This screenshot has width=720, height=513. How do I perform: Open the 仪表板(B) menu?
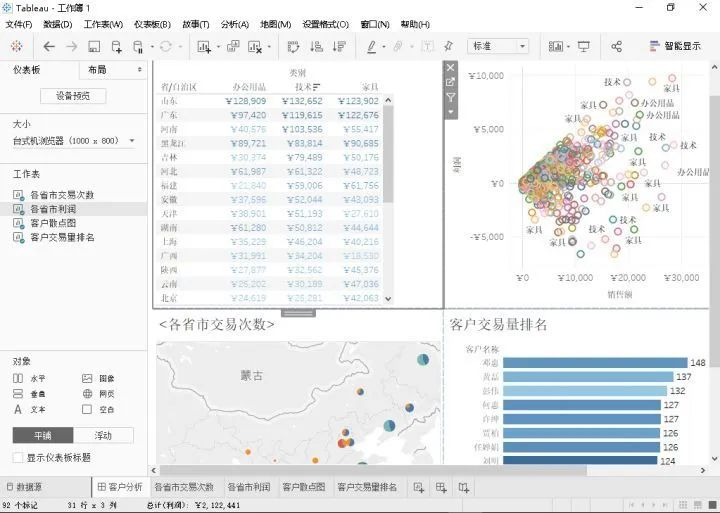click(152, 24)
